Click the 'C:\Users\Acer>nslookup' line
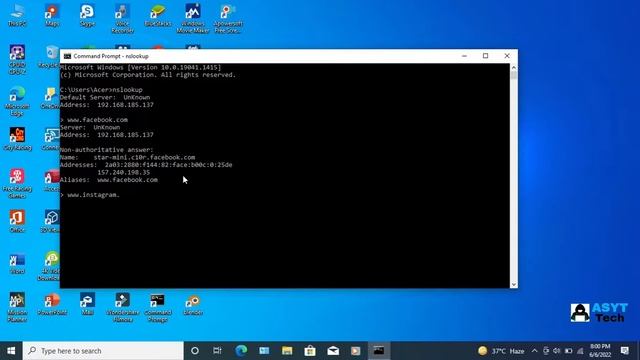The image size is (640, 360). 101,90
